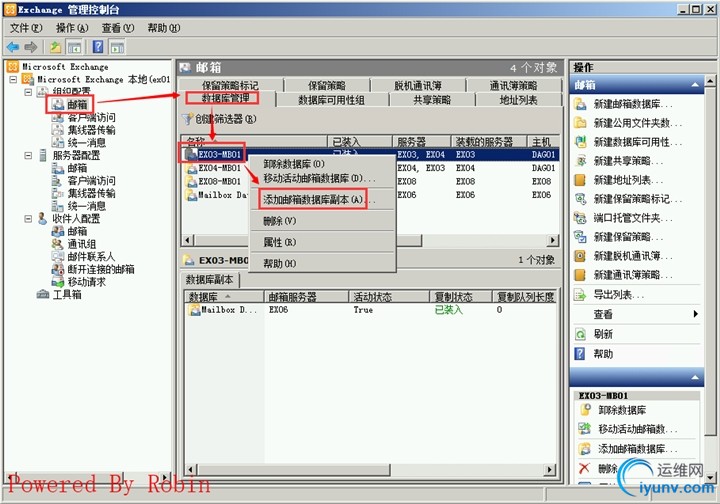Switch to the 数据库可用性组 tab

(x=332, y=100)
